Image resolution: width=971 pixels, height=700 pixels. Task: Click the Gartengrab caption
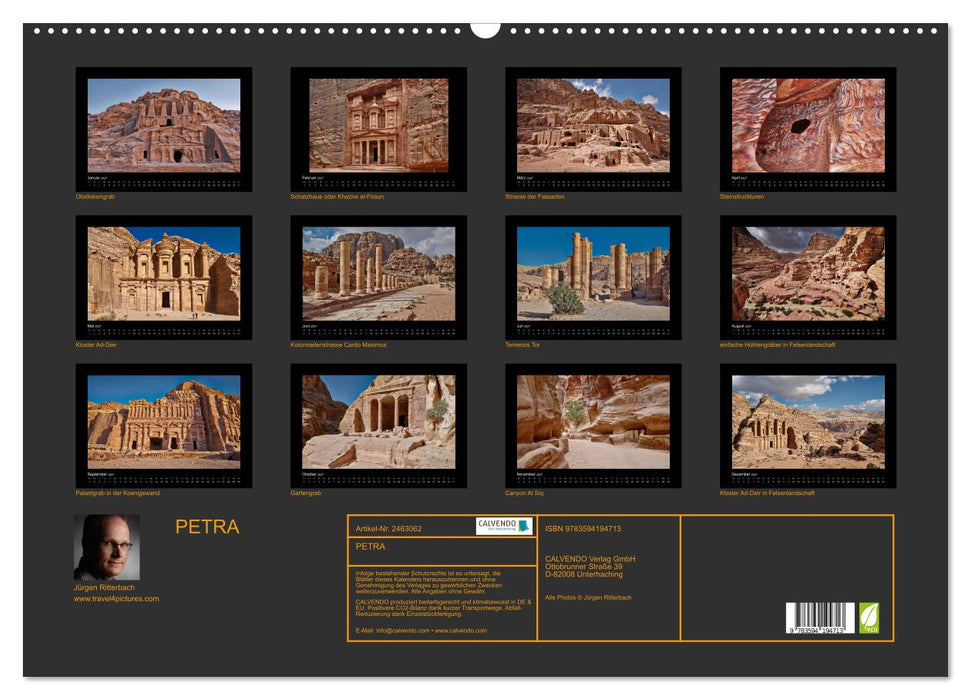coord(306,493)
